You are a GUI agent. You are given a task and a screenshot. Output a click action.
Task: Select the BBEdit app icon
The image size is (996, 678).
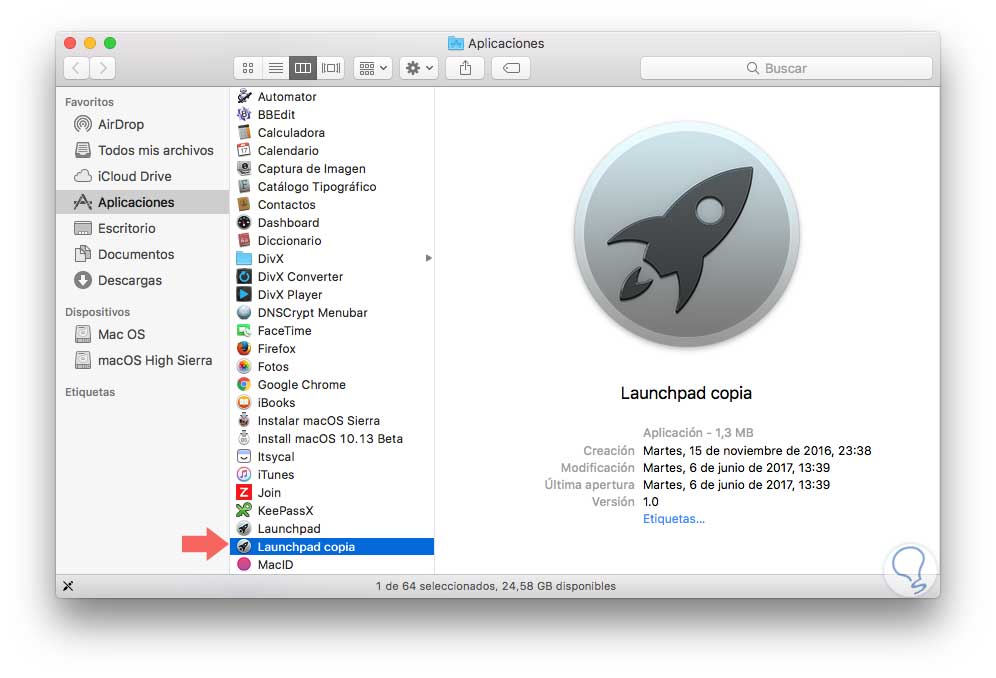pyautogui.click(x=244, y=114)
